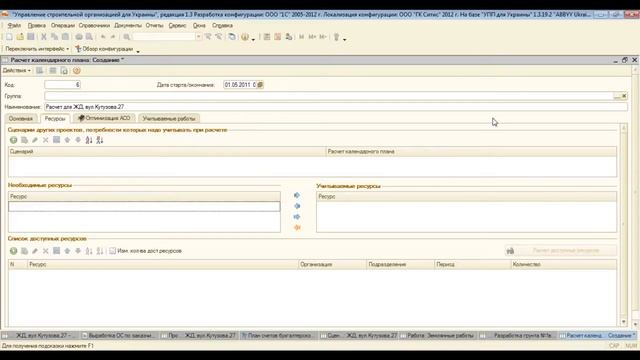Click third blue transfer arrow between resource lists
This screenshot has height=360, width=640.
pyautogui.click(x=297, y=217)
